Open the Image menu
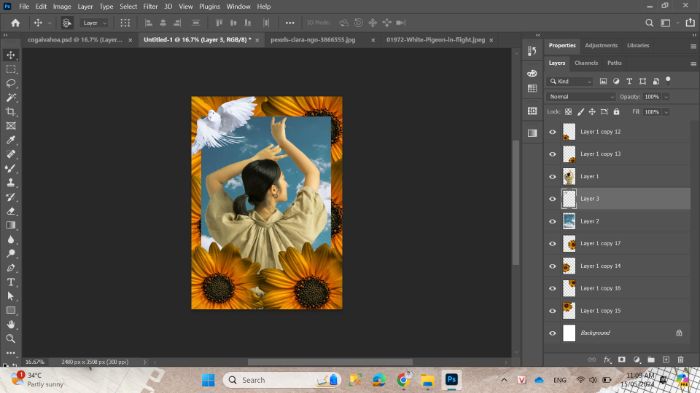700x393 pixels. [x=62, y=7]
